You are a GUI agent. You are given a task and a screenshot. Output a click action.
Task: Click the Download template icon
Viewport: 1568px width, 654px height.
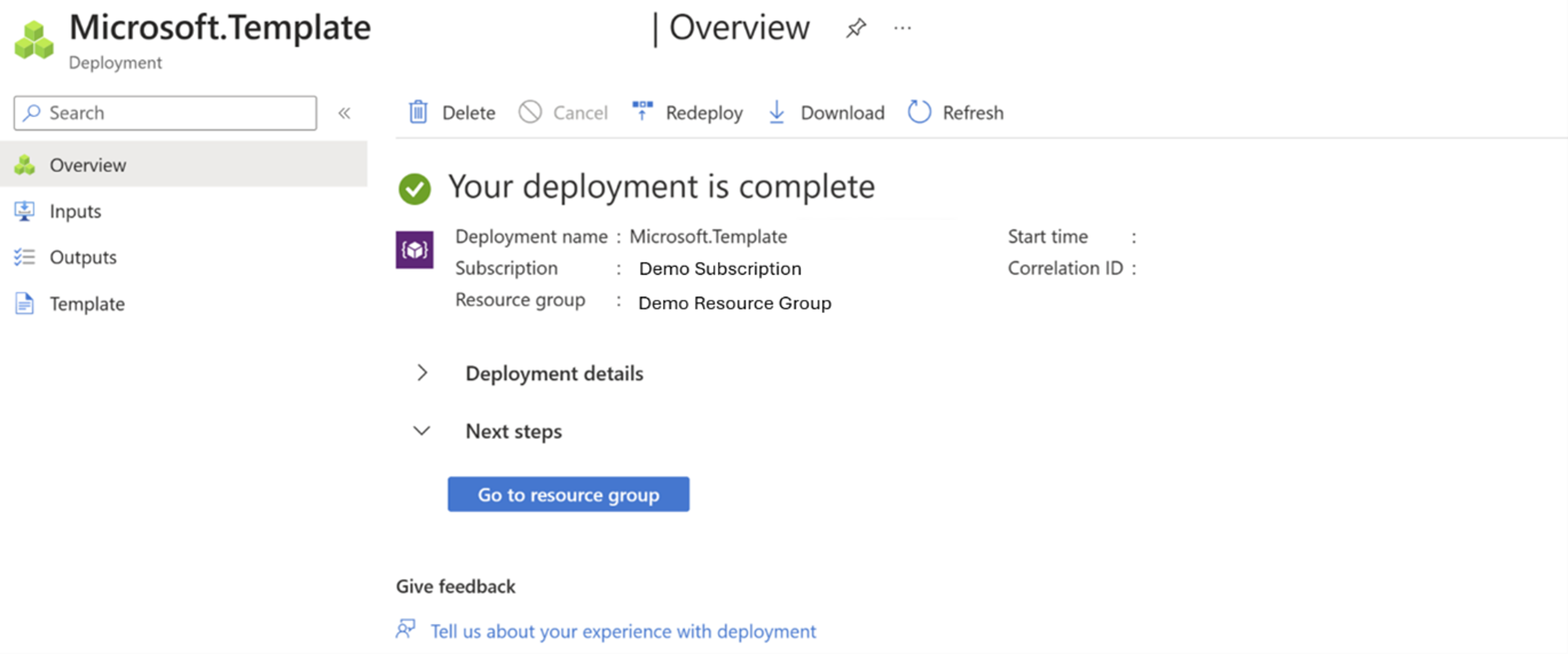(779, 113)
